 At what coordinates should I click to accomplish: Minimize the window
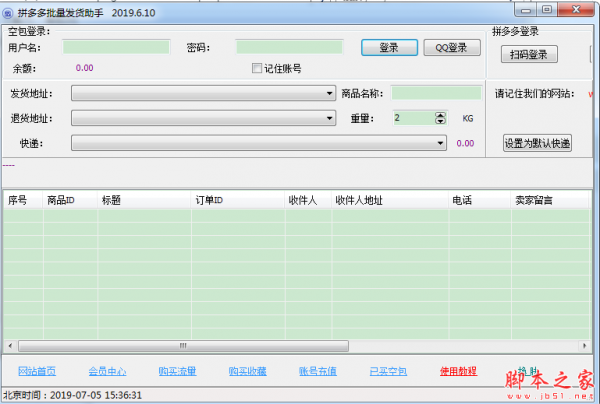click(x=526, y=10)
